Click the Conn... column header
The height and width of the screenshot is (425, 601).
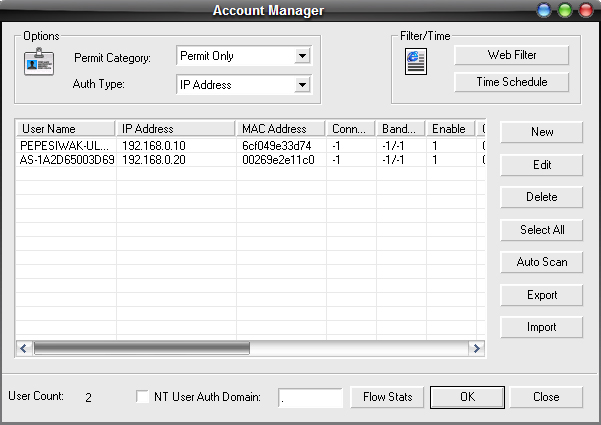click(x=351, y=129)
